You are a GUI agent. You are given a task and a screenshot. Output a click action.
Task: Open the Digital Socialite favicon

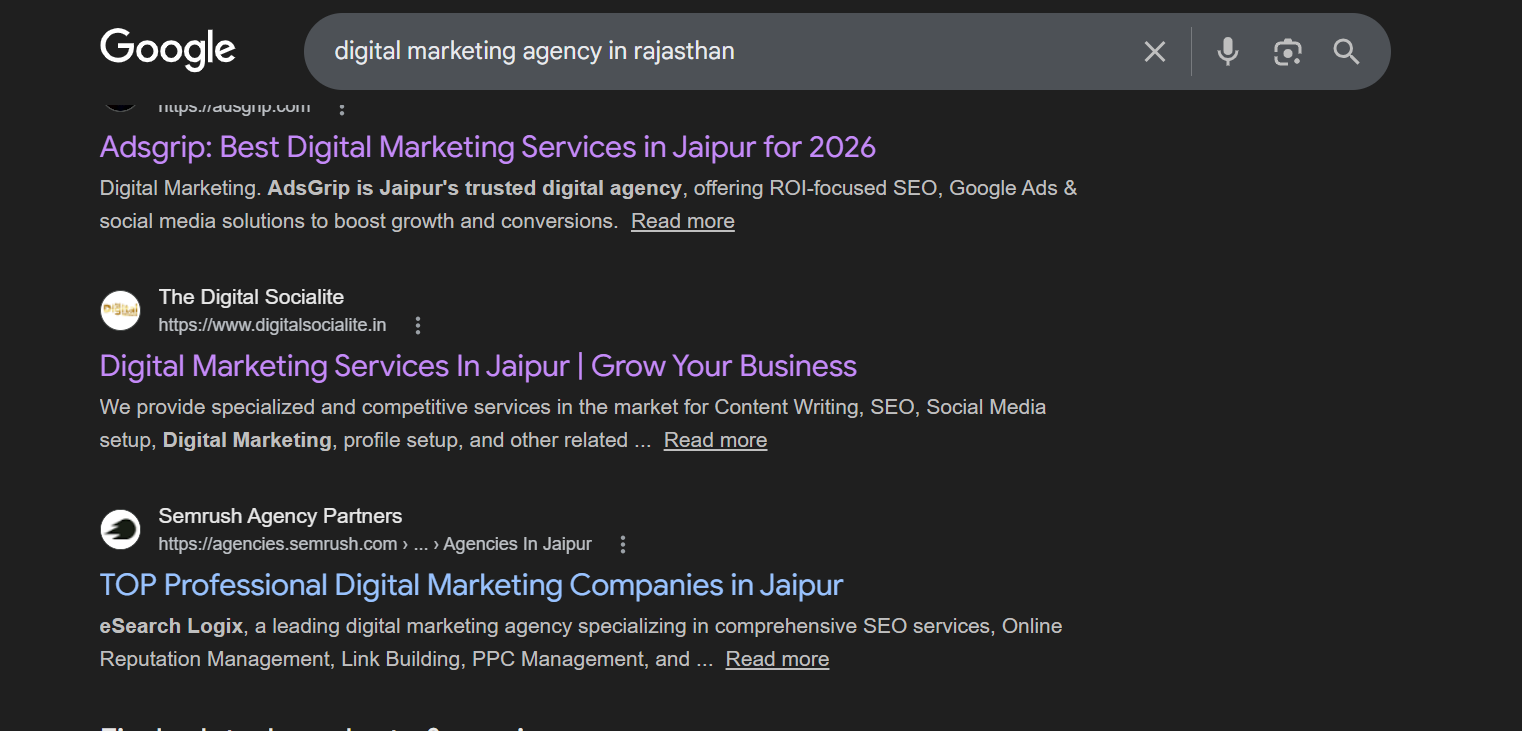[x=120, y=310]
